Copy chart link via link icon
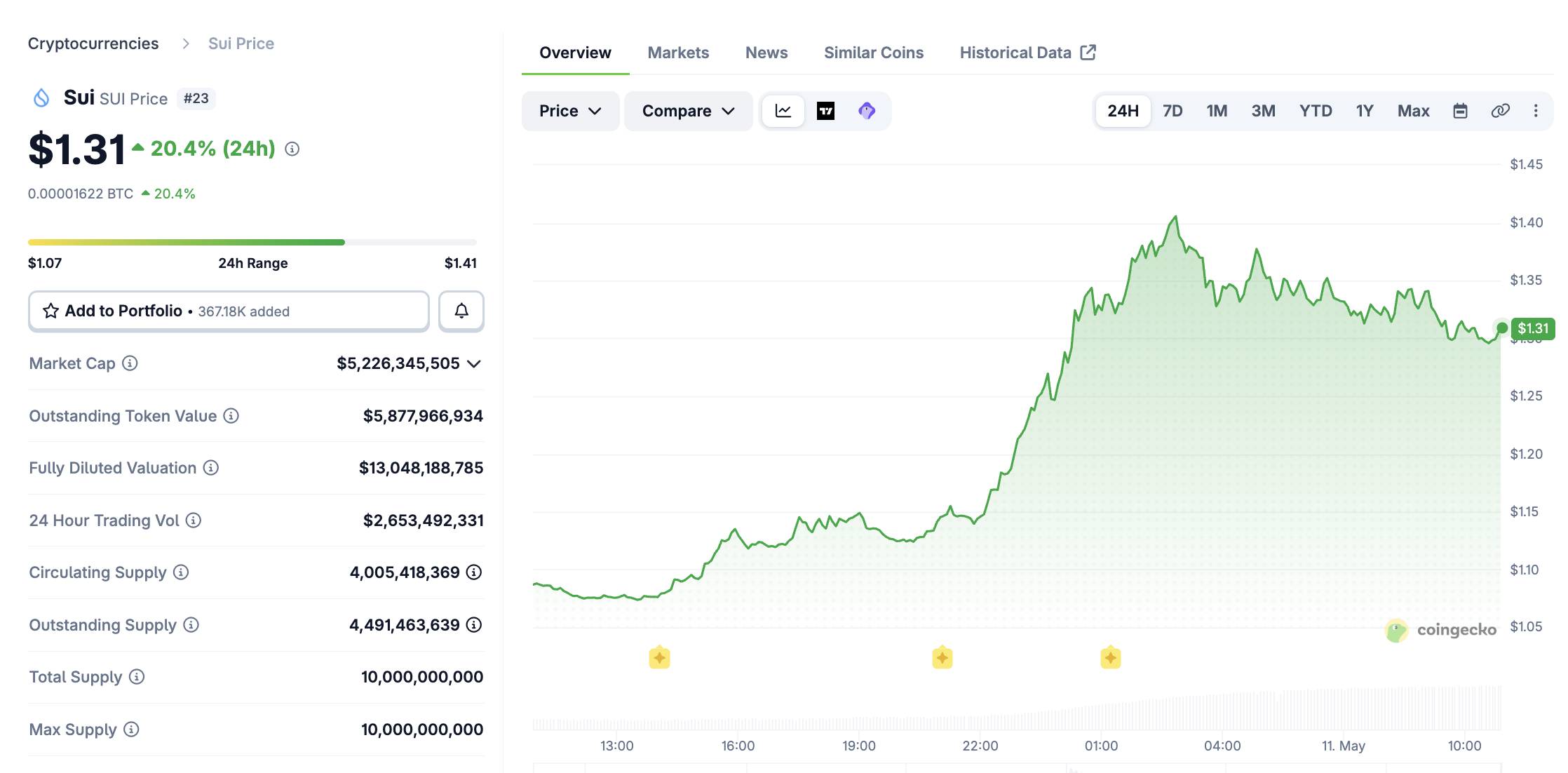Screen dimensions: 1568x773 tap(1500, 111)
